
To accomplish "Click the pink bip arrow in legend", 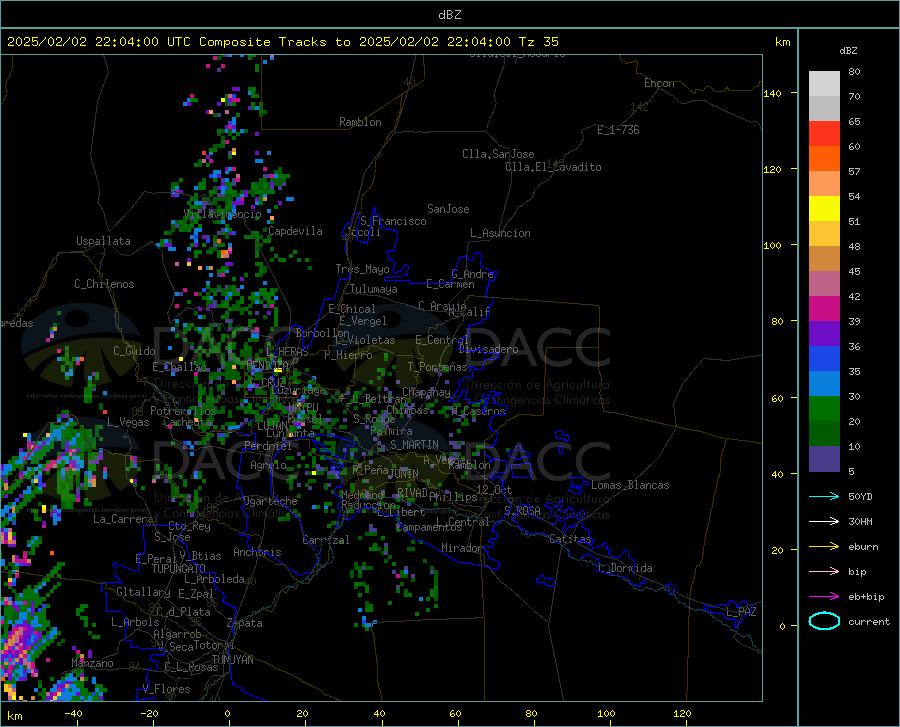I will pos(824,572).
